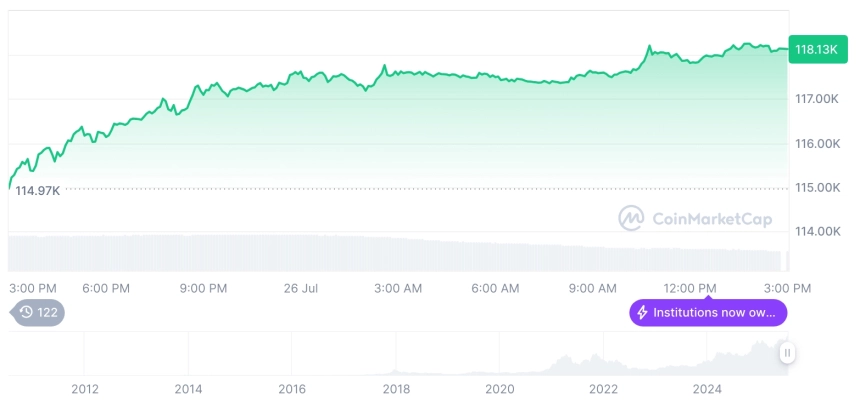Click the 2016 timeline year label

[x=292, y=389]
